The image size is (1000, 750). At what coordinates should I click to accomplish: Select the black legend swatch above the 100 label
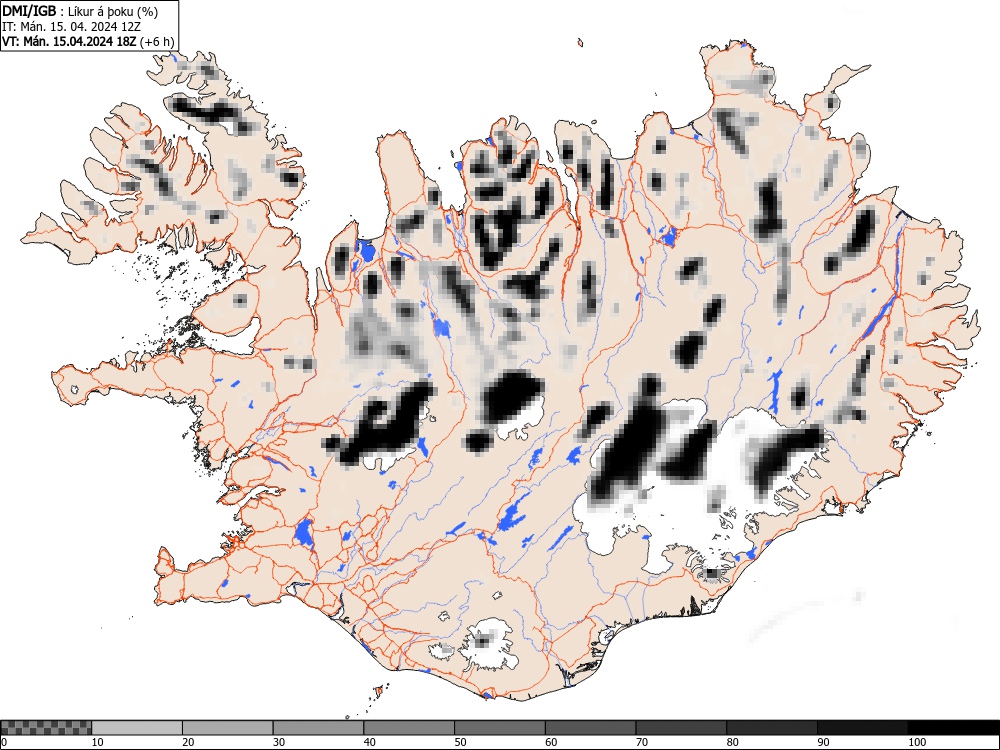coord(953,728)
